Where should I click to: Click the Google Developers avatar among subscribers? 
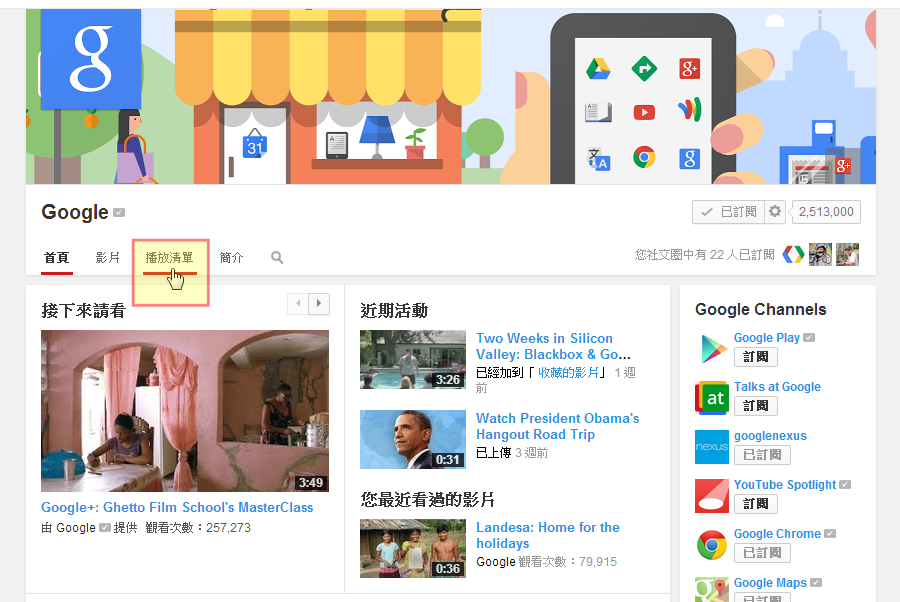[x=793, y=254]
